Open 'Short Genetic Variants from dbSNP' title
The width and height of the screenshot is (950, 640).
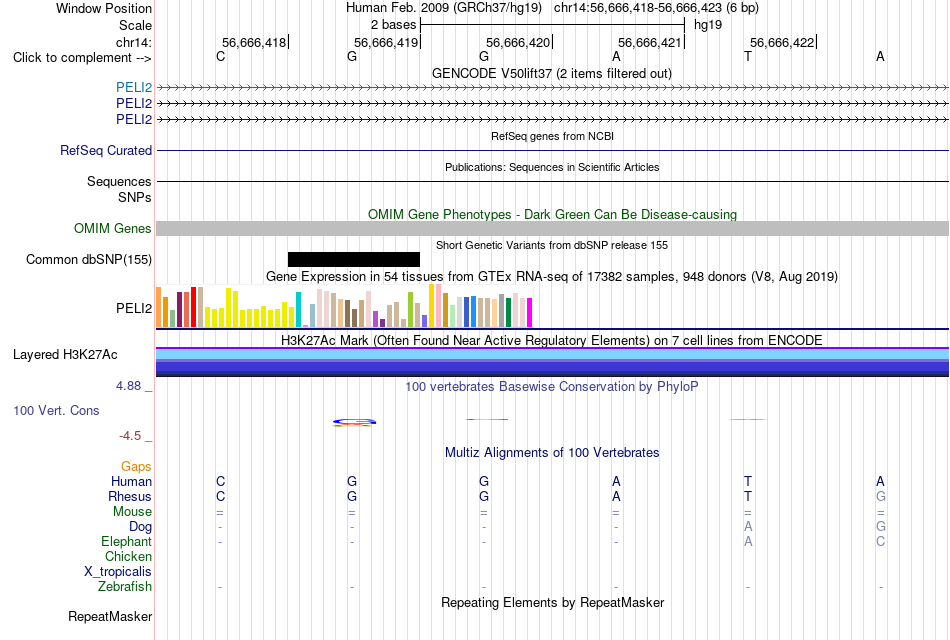coord(552,245)
